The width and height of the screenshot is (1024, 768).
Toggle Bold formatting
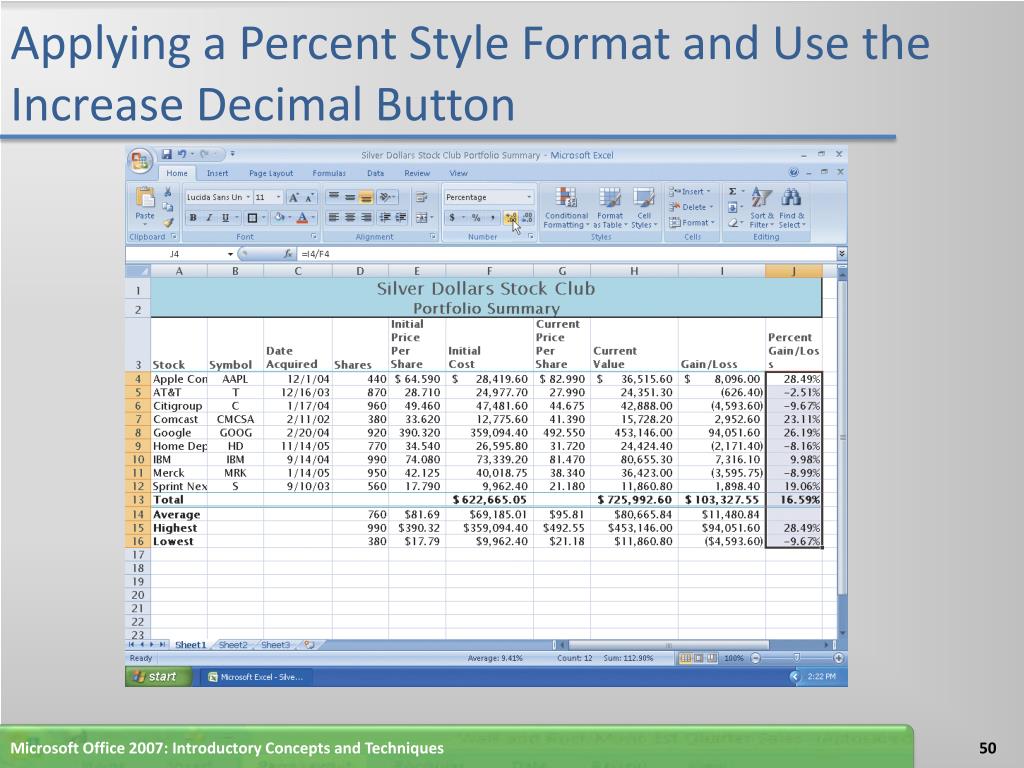click(193, 217)
